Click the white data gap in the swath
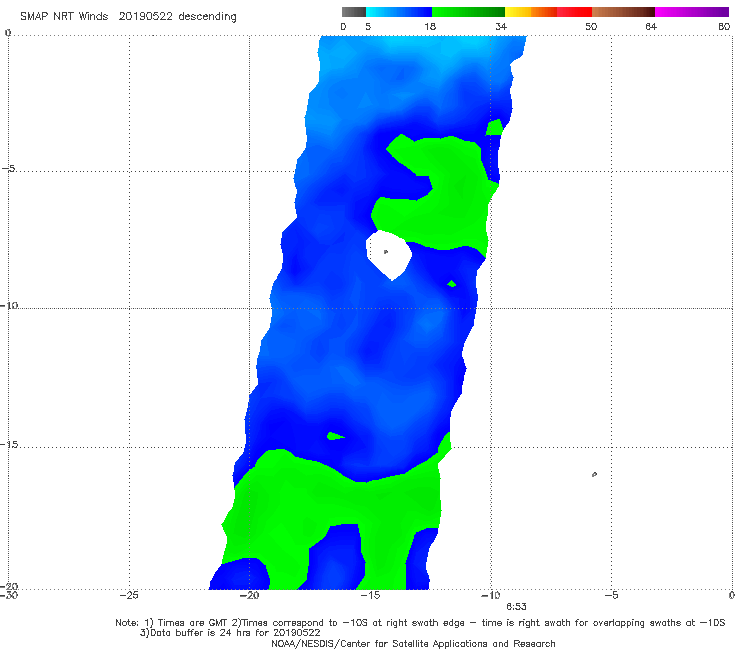 click(389, 254)
